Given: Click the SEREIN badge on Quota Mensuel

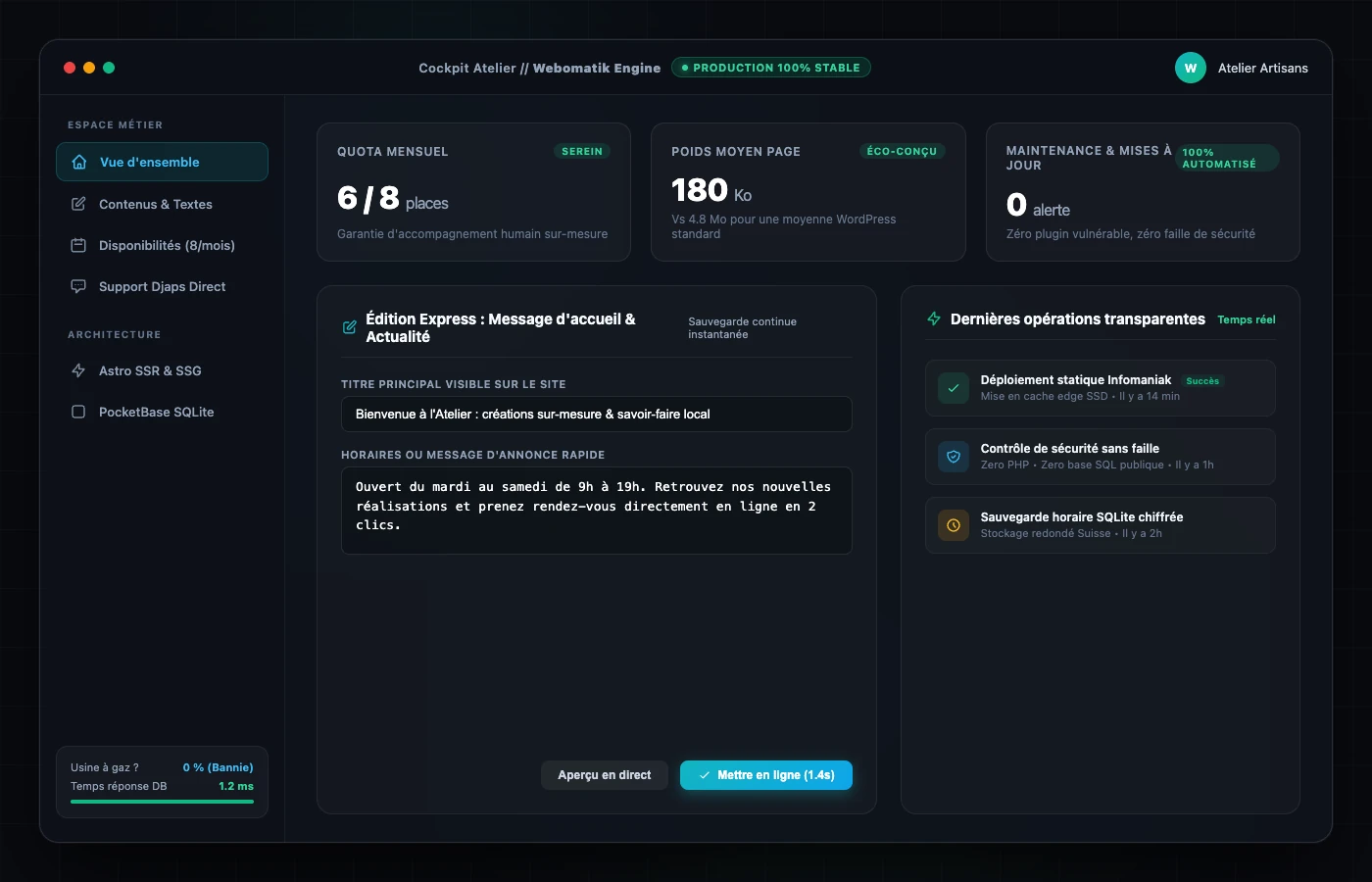Looking at the screenshot, I should point(582,151).
